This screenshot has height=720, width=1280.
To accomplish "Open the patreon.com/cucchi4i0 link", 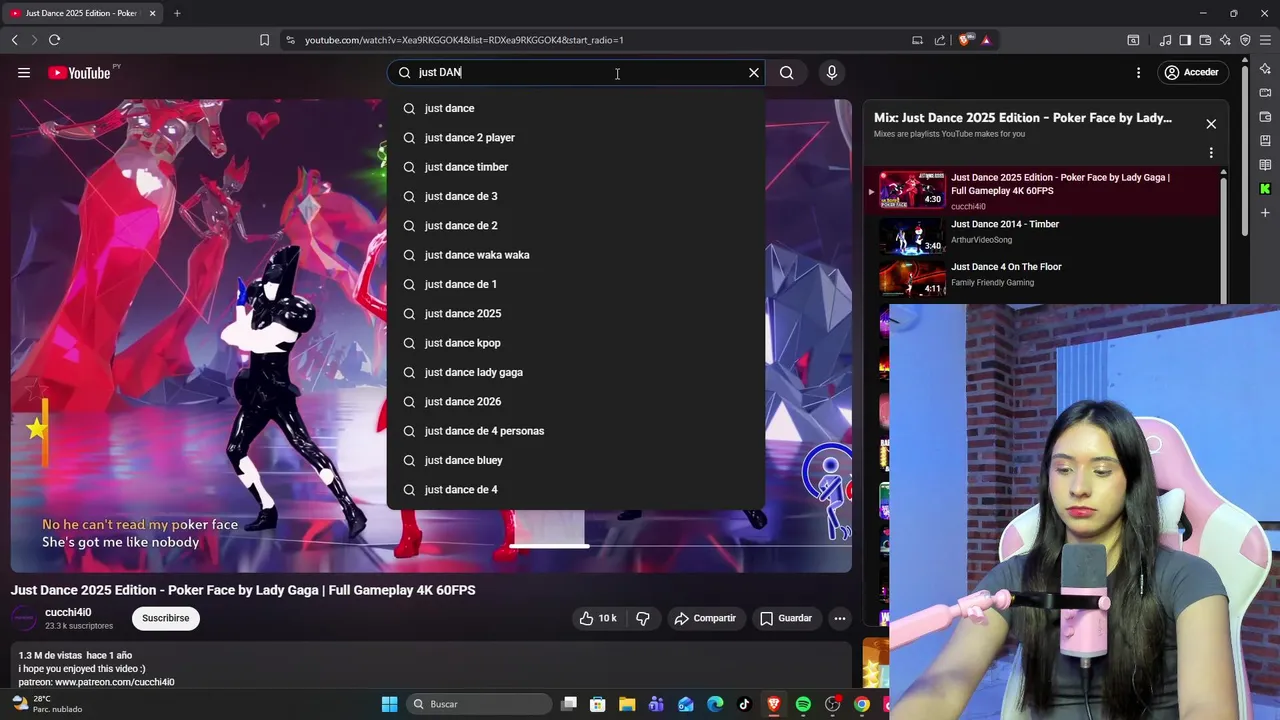I will 115,682.
